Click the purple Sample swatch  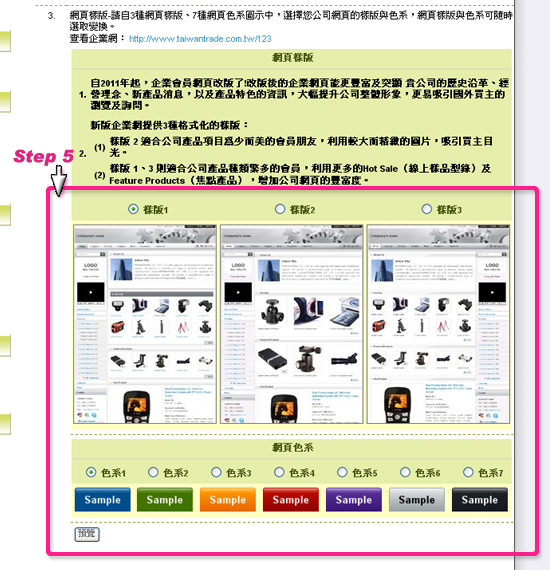click(x=354, y=500)
